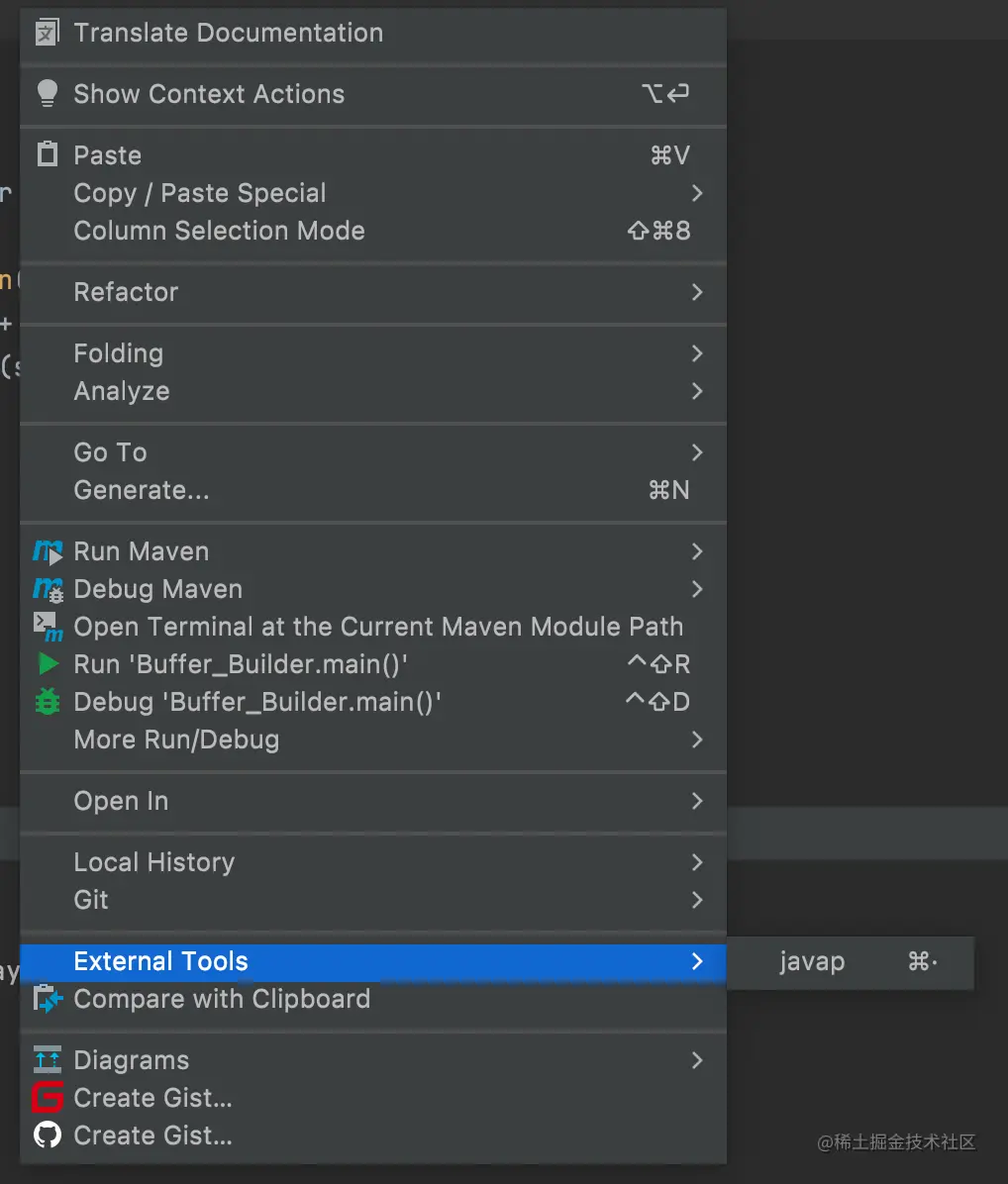Toggle Column Selection Mode
The image size is (1008, 1184).
pos(219,231)
